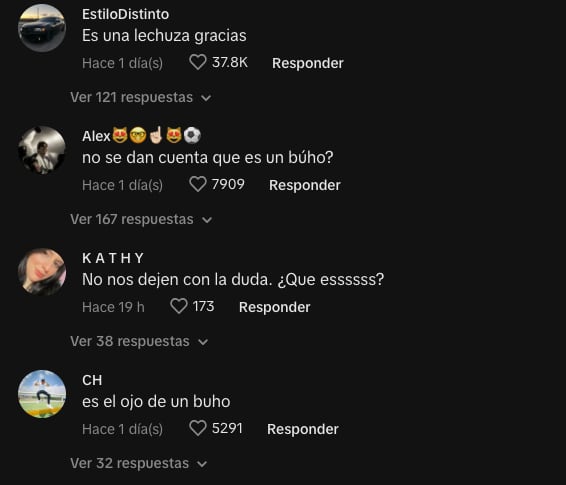The image size is (566, 485).
Task: Reply to KATHY's comment
Action: point(274,307)
